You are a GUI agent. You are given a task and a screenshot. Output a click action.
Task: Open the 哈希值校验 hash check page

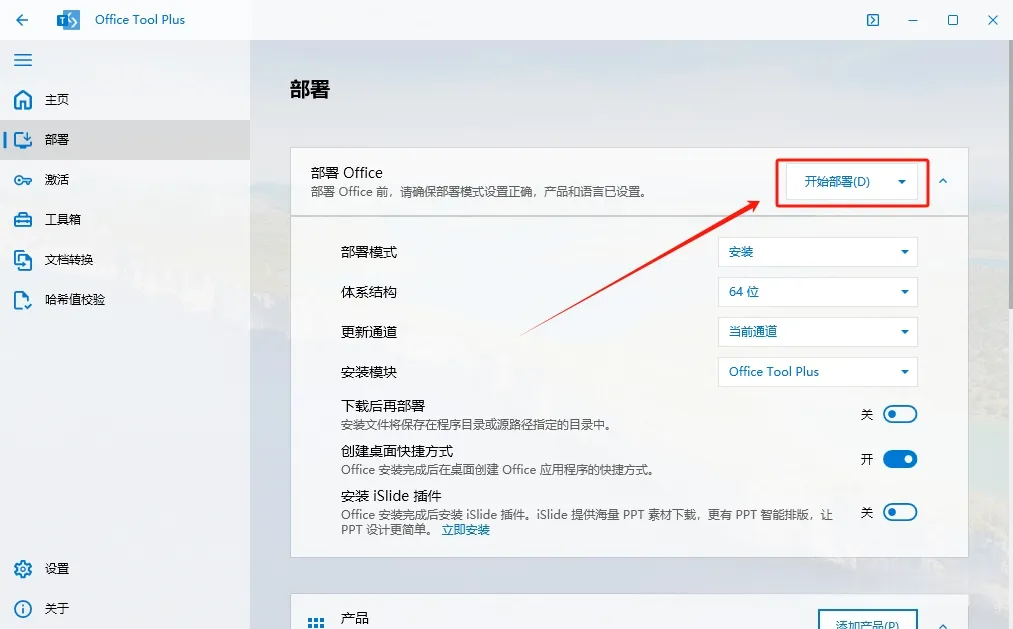125,300
